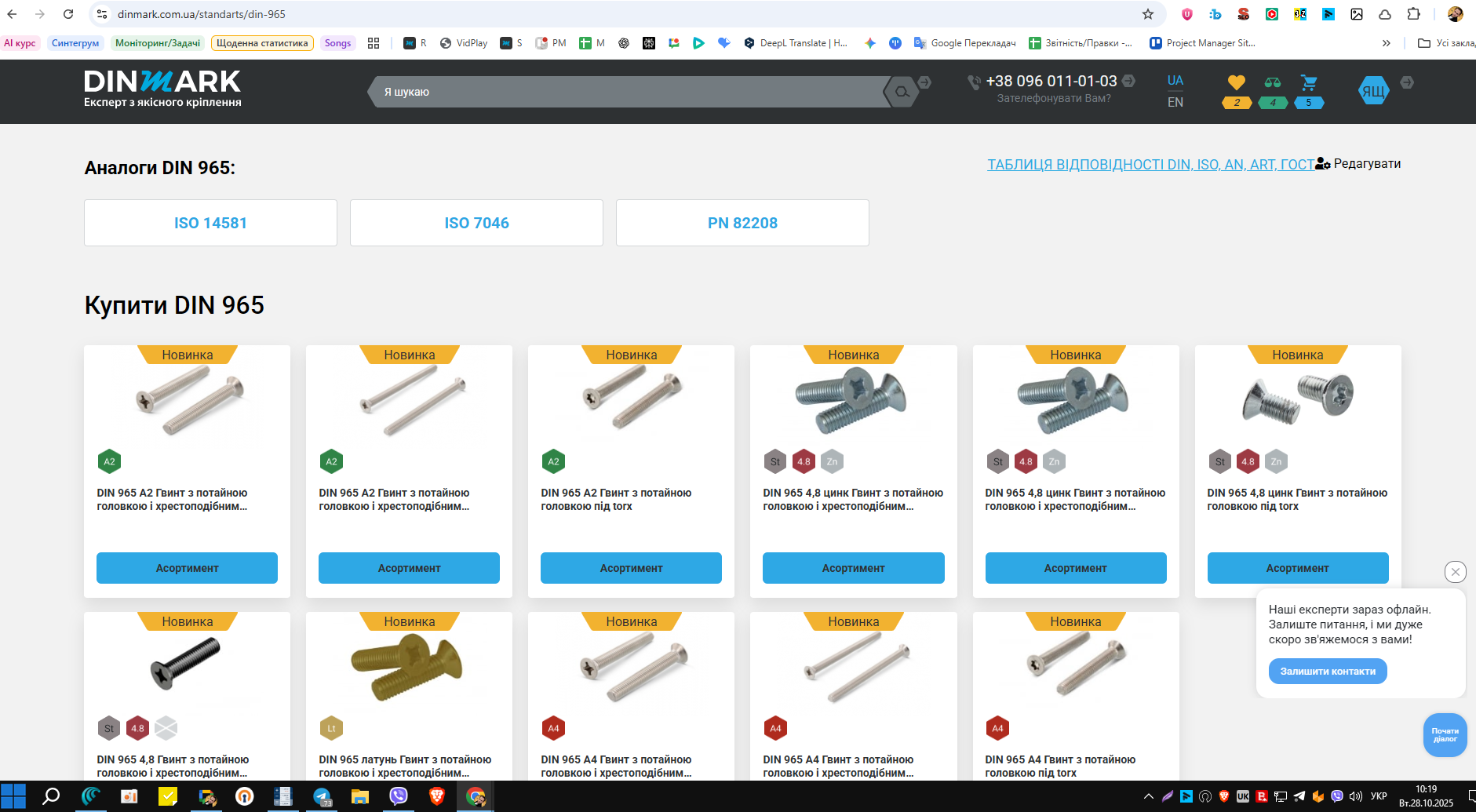Open the DIN 965 A4 torx product title
This screenshot has height=812, width=1476.
1060,766
